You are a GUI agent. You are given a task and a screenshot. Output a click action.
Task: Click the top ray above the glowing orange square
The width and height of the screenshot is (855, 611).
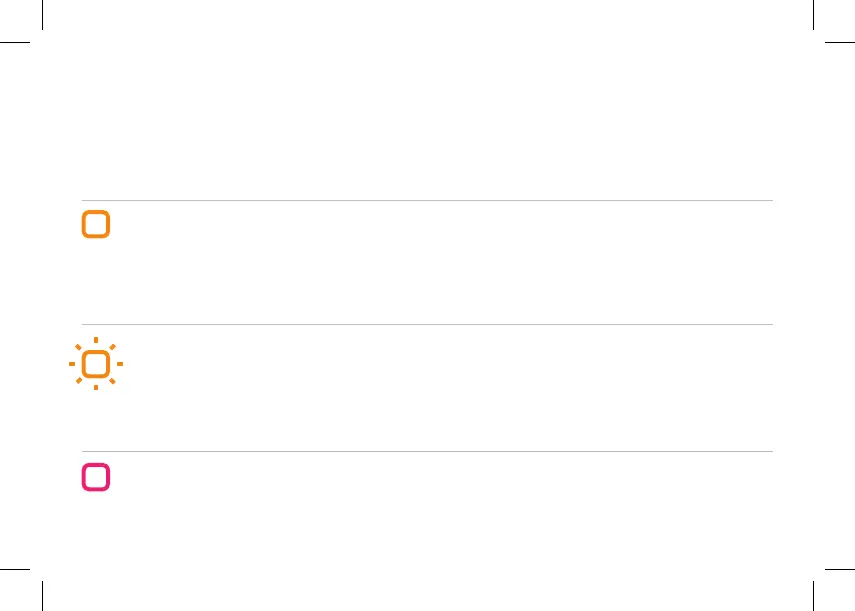[96, 340]
